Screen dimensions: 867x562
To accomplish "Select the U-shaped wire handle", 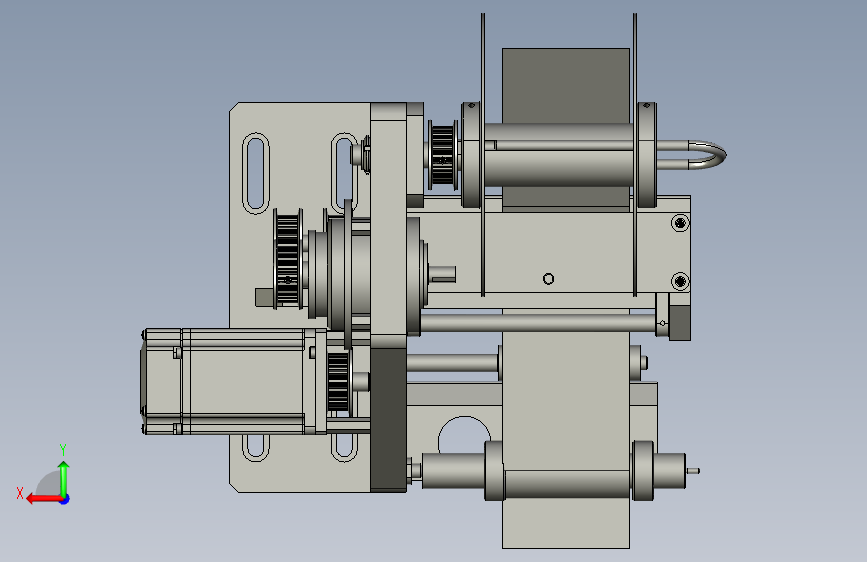I will click(691, 154).
